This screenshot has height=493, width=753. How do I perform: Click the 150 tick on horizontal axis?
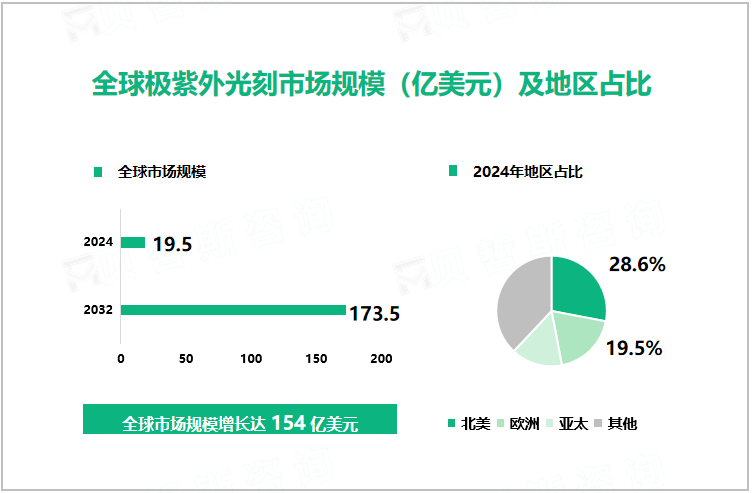pos(316,359)
